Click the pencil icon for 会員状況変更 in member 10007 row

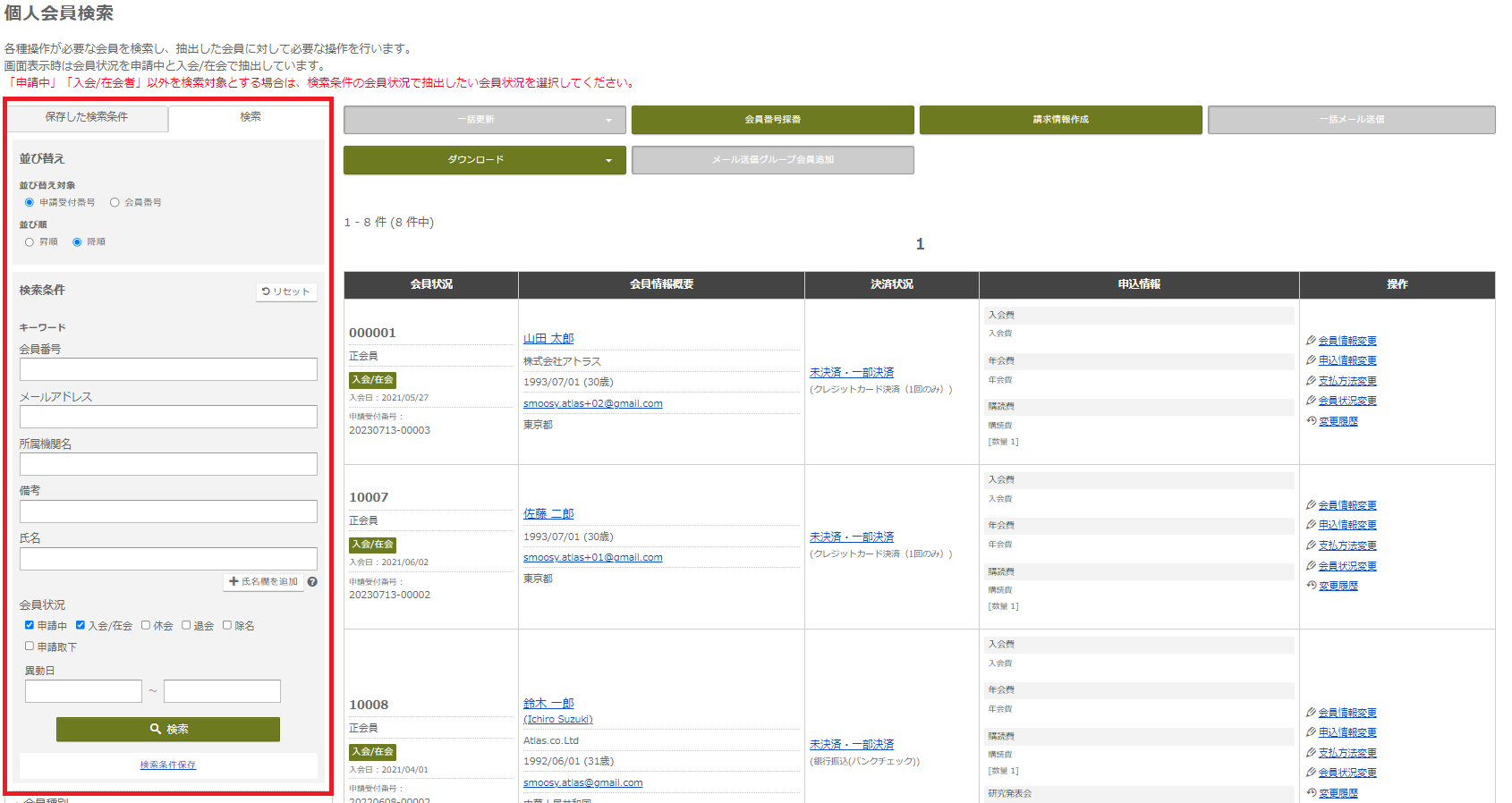[x=1311, y=565]
